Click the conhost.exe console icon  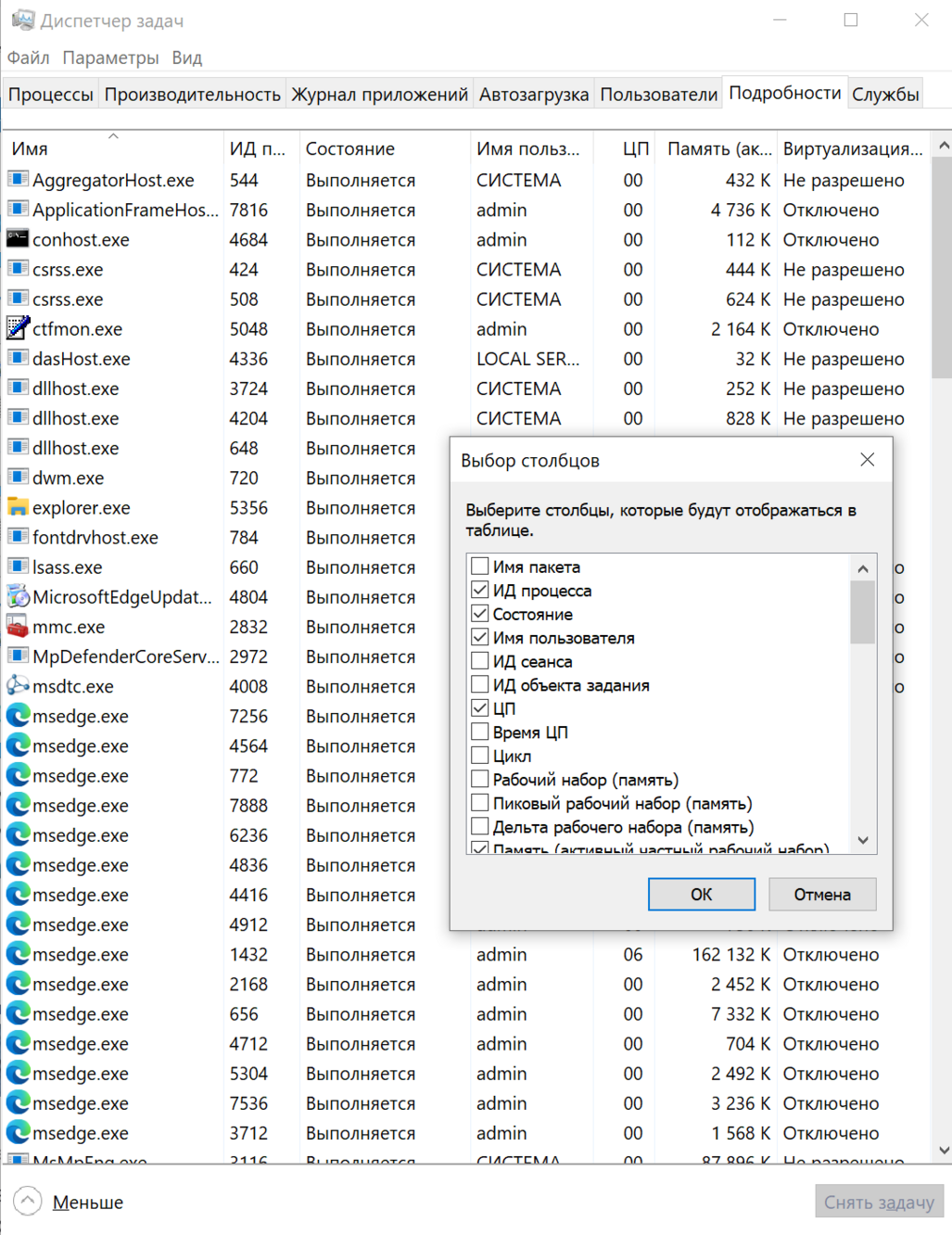(17, 239)
